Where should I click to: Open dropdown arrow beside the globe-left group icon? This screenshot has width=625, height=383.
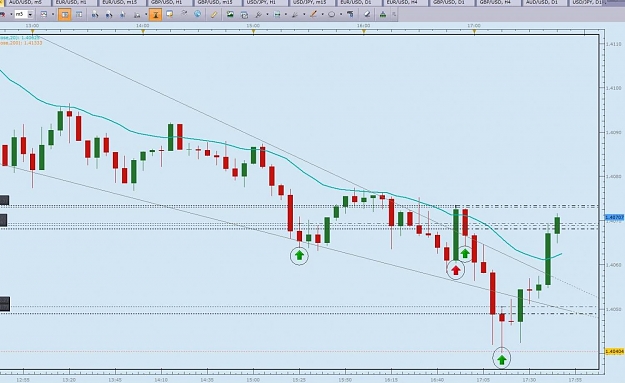click(x=146, y=15)
